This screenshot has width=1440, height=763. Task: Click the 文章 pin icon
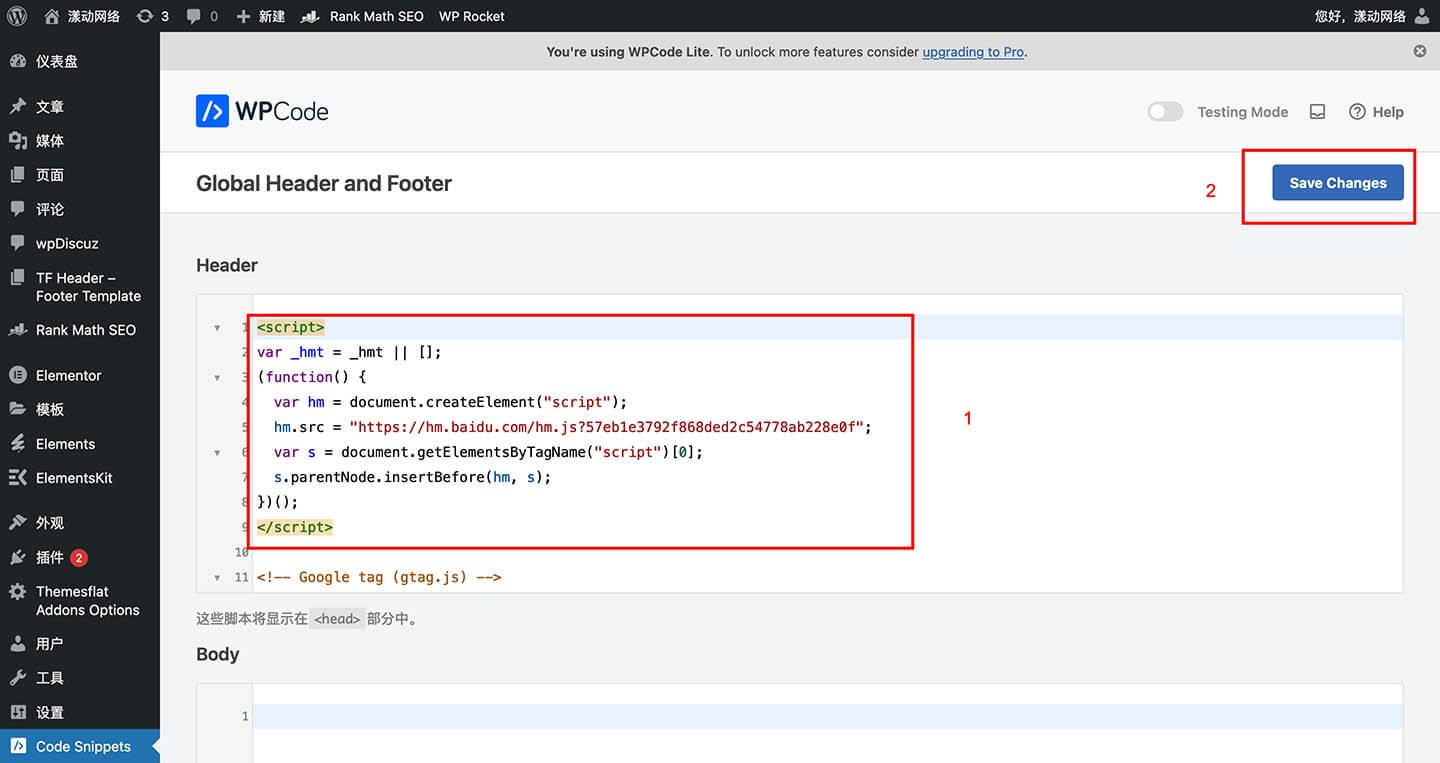coord(18,106)
